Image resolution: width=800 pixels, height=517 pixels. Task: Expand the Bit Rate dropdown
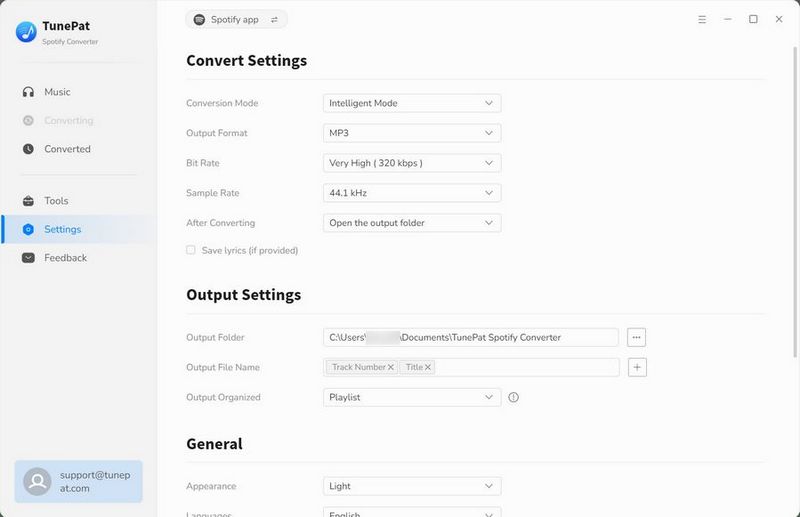point(412,163)
